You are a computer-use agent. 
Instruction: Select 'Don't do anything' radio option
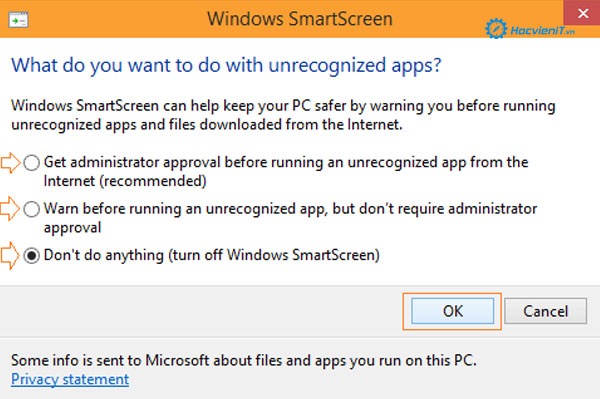31,256
